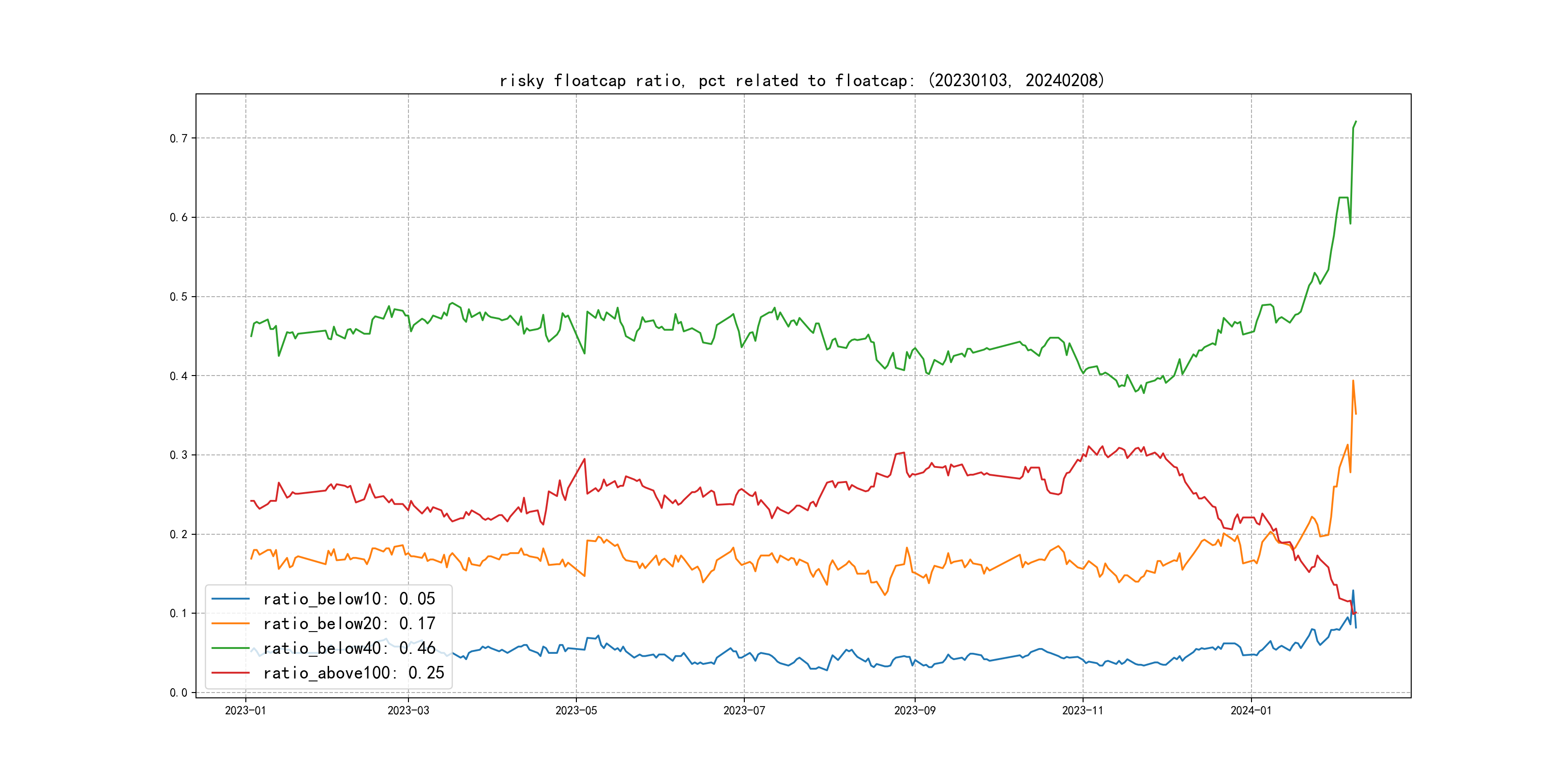Click the red ratio_above100 legend line swatch

(230, 673)
